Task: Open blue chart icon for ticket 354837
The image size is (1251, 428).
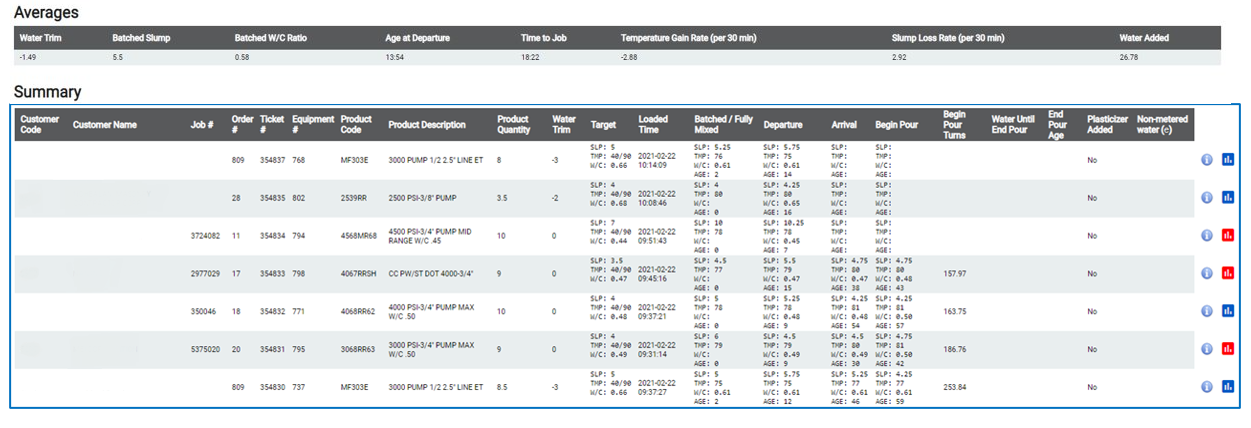Action: coord(1227,160)
